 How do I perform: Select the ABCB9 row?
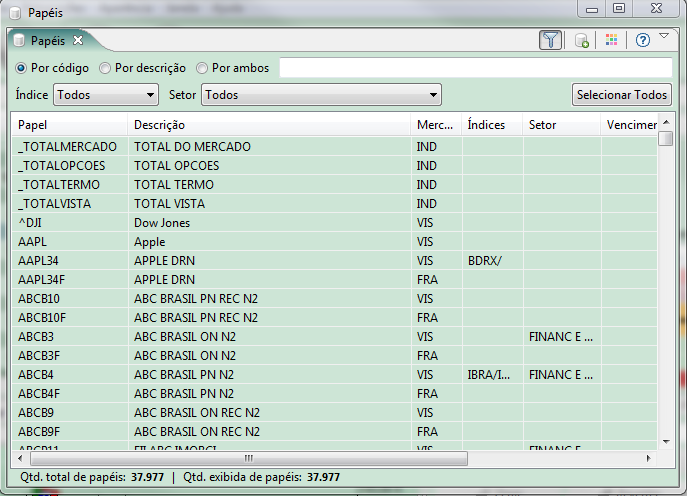[334, 412]
